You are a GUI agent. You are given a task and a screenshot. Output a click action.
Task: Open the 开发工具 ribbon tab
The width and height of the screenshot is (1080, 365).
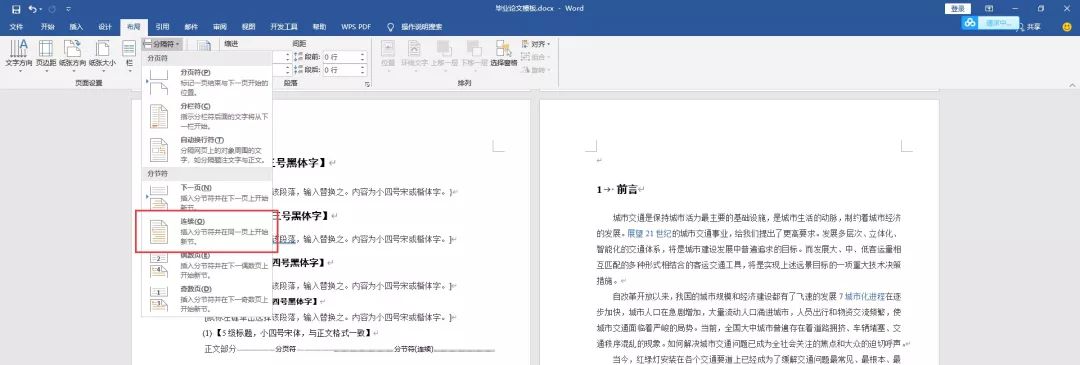[284, 27]
